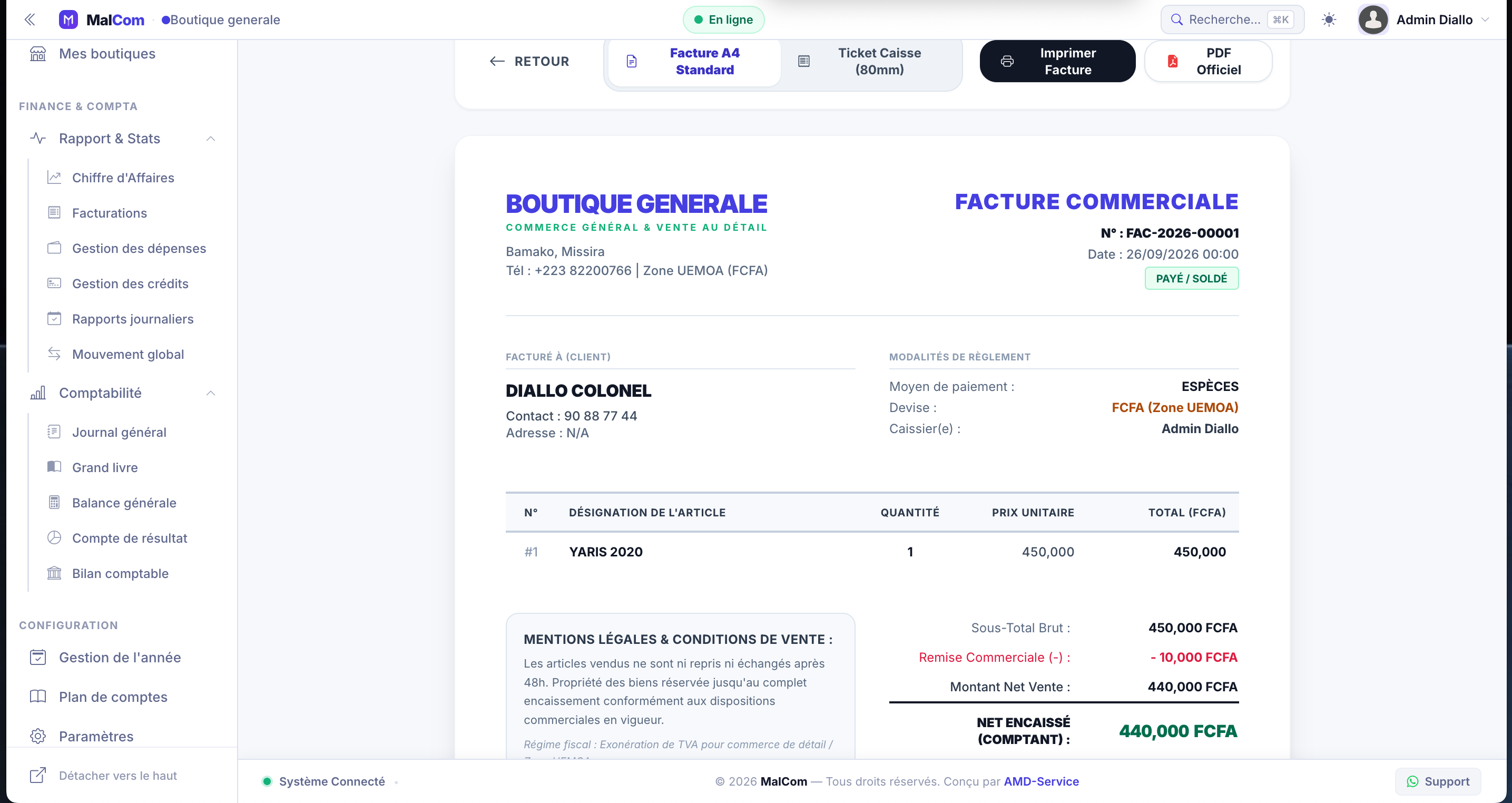Collapse sidebar with double chevron icon
Screen dimensions: 1512x803
tap(30, 19)
